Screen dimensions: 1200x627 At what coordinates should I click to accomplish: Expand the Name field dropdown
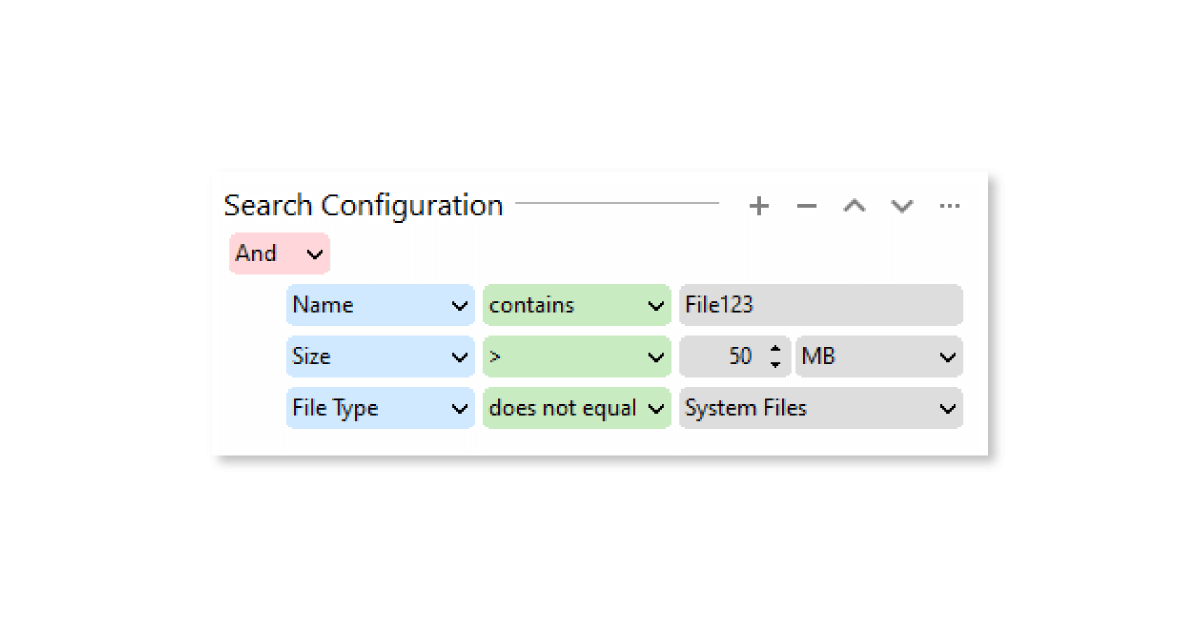point(380,305)
